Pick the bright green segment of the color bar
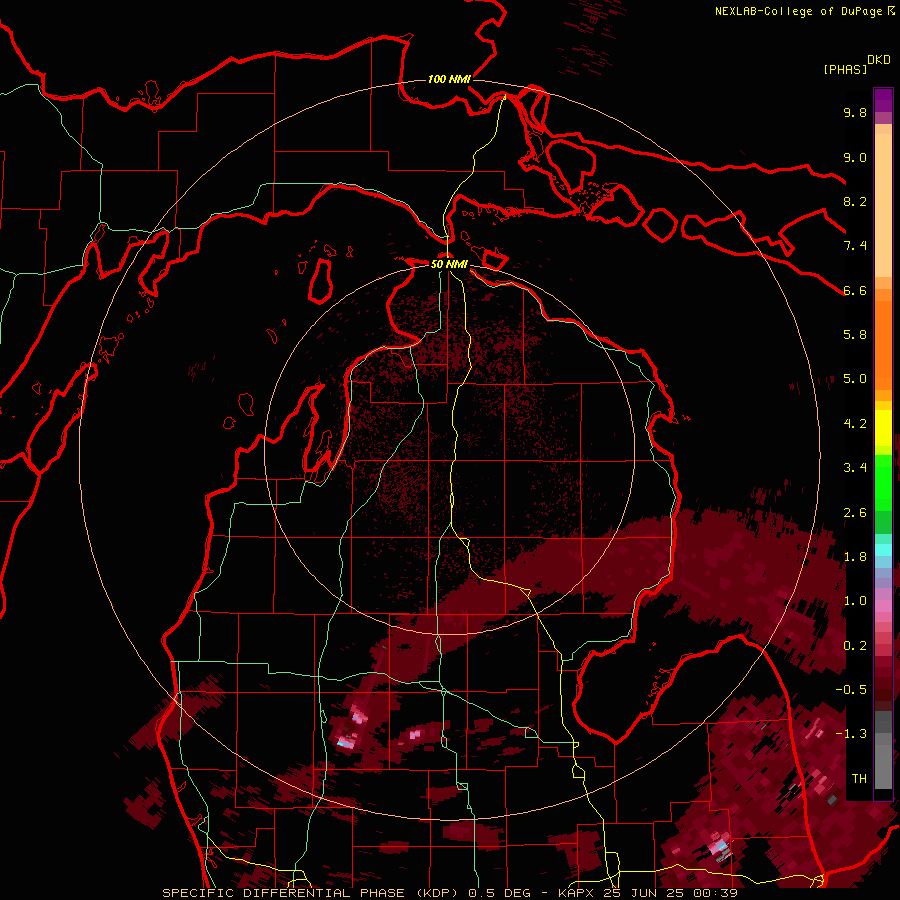900x900 pixels. [883, 482]
